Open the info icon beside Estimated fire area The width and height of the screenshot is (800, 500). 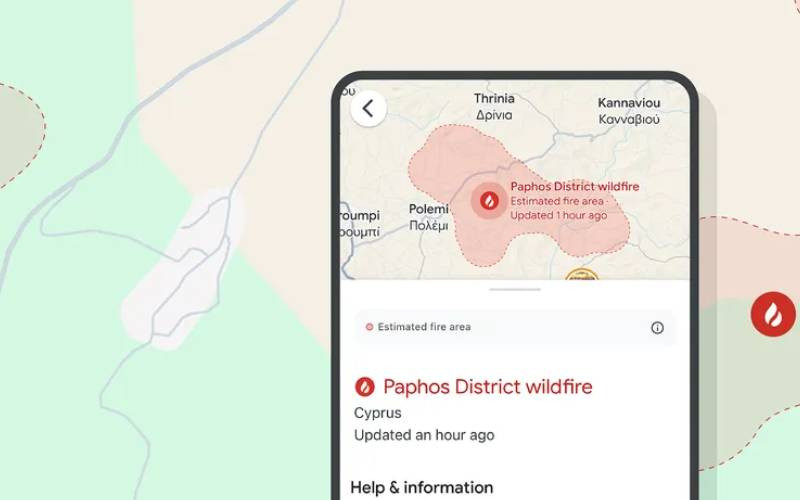pyautogui.click(x=657, y=328)
